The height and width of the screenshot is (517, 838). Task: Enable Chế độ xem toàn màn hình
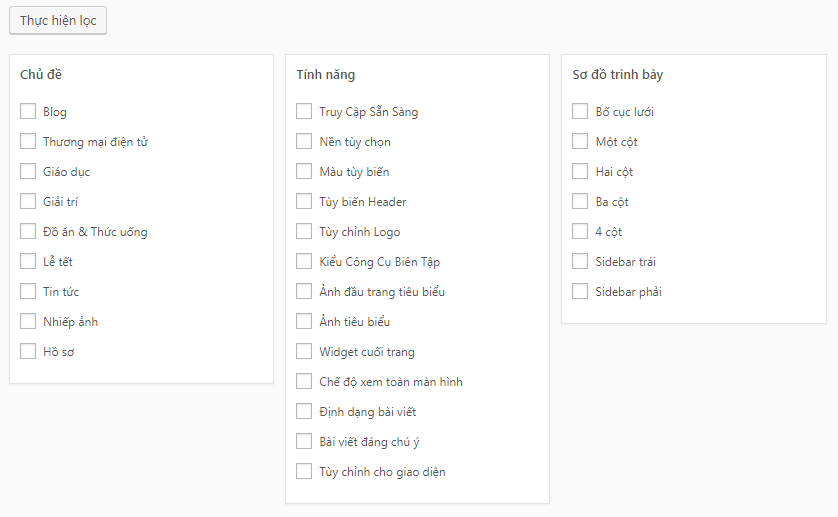(304, 382)
